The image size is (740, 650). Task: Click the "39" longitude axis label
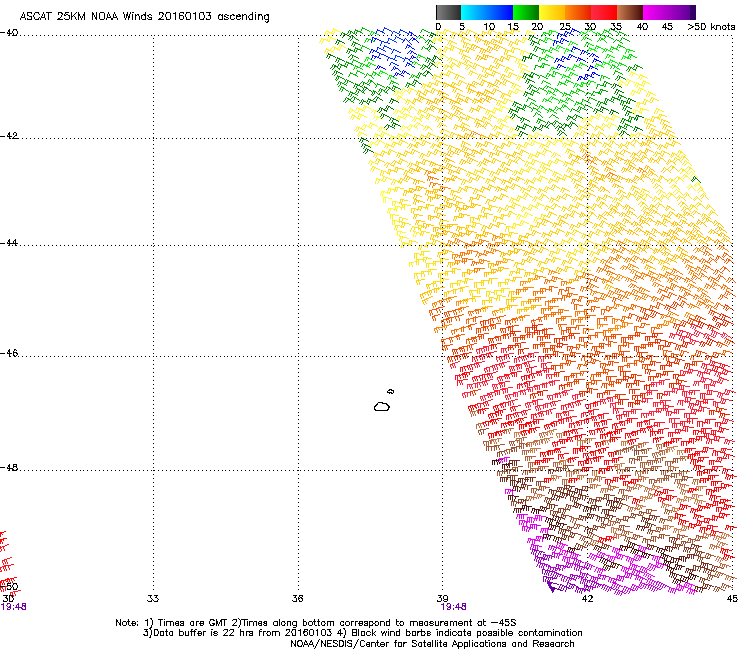click(x=442, y=599)
